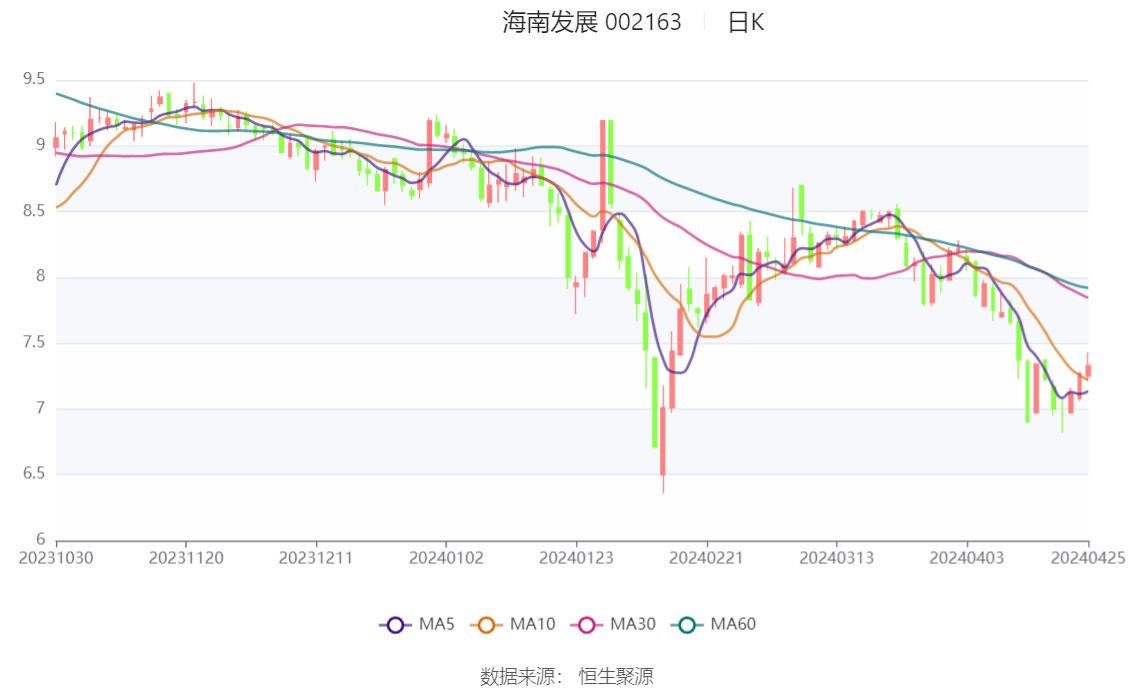
Task: Toggle the MA5 legend series
Action: pos(417,625)
